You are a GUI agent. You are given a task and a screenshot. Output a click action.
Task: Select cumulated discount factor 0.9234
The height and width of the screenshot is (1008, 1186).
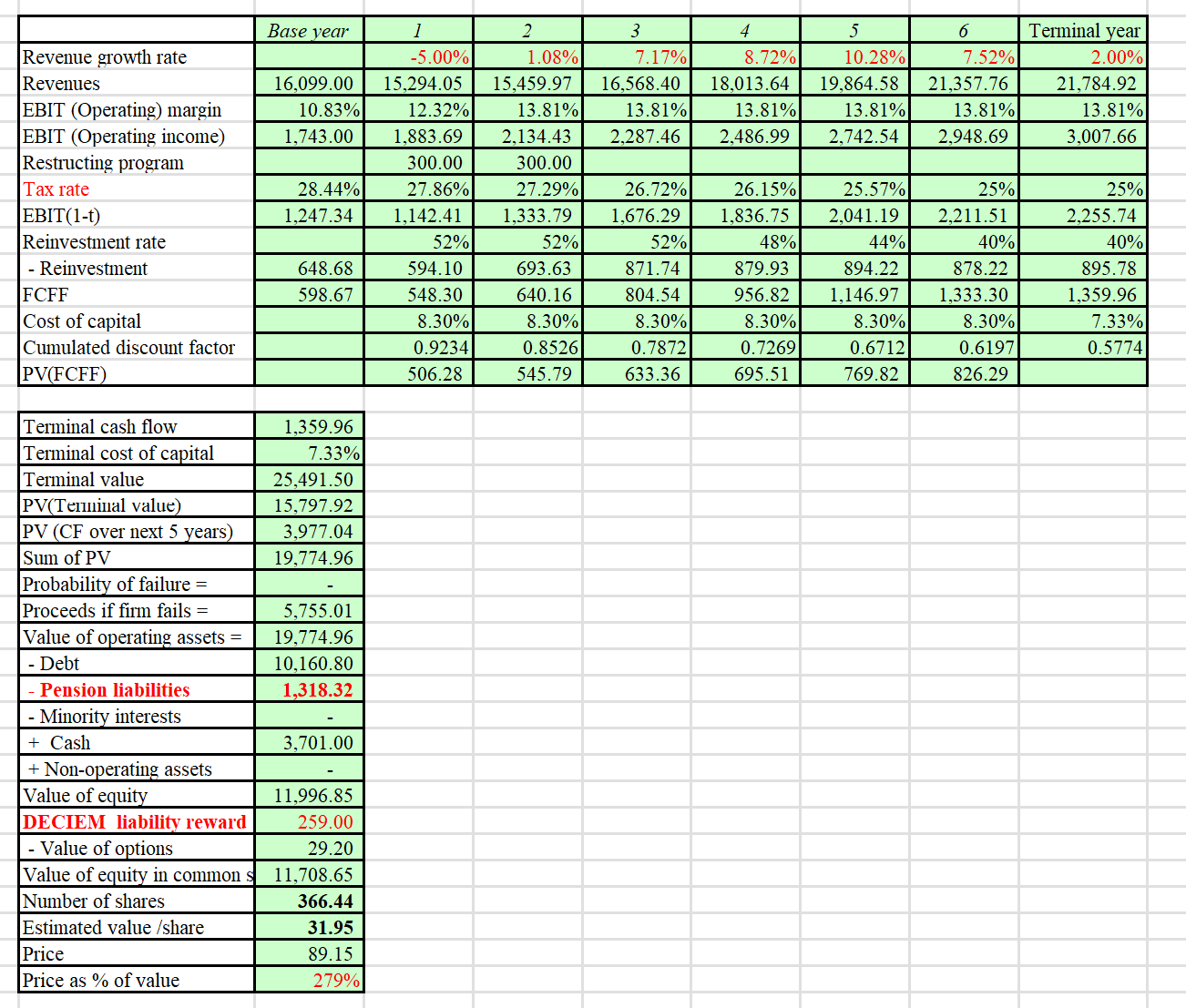pyautogui.click(x=418, y=348)
